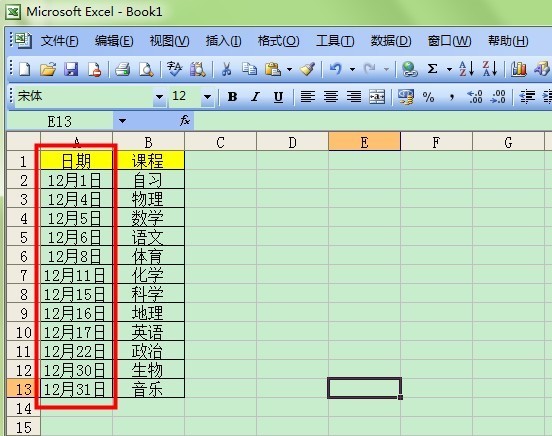Select column D header
Image resolution: width=552 pixels, height=436 pixels.
pyautogui.click(x=292, y=142)
